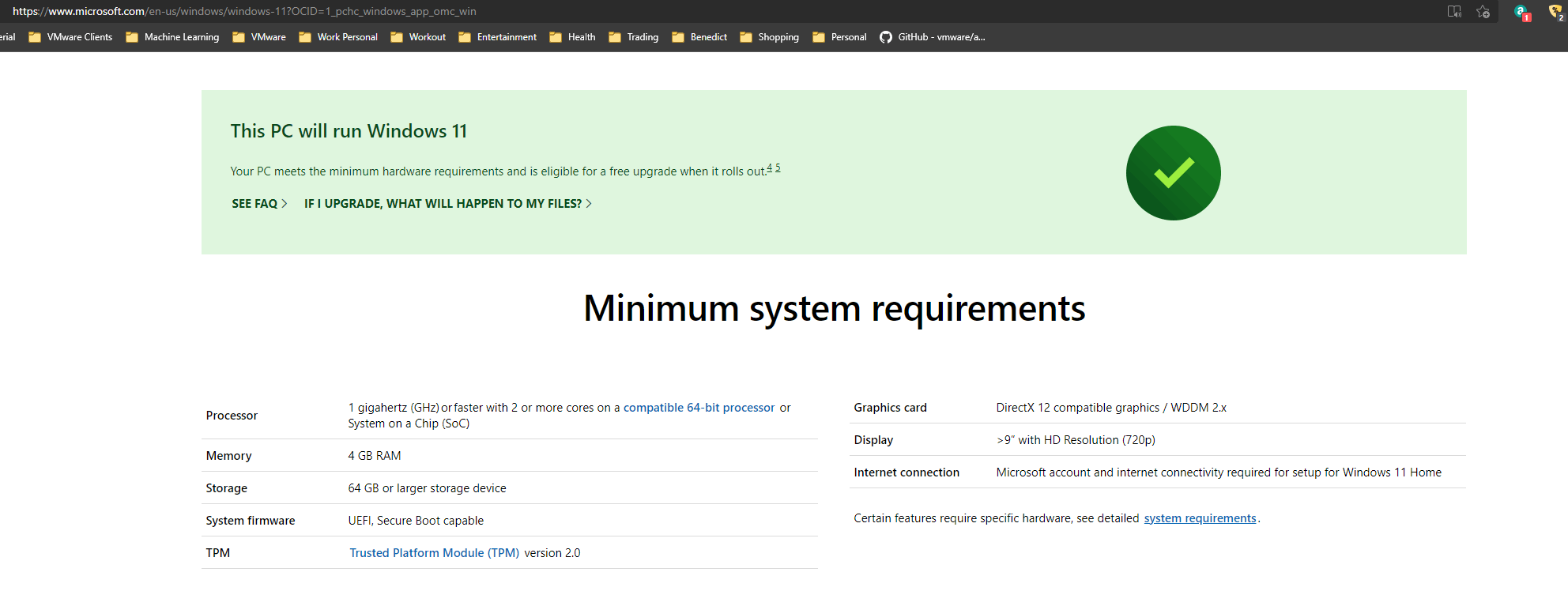1568x591 pixels.
Task: Click the Shopping folder icon
Action: (746, 37)
